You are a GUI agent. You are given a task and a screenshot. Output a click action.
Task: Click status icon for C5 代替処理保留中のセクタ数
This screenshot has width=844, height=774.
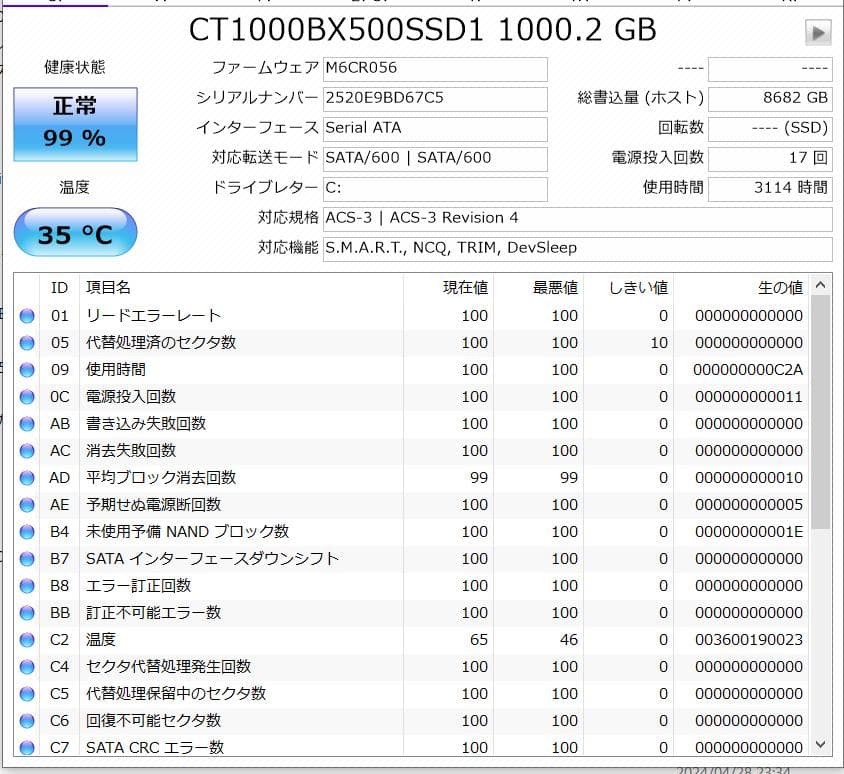point(27,694)
